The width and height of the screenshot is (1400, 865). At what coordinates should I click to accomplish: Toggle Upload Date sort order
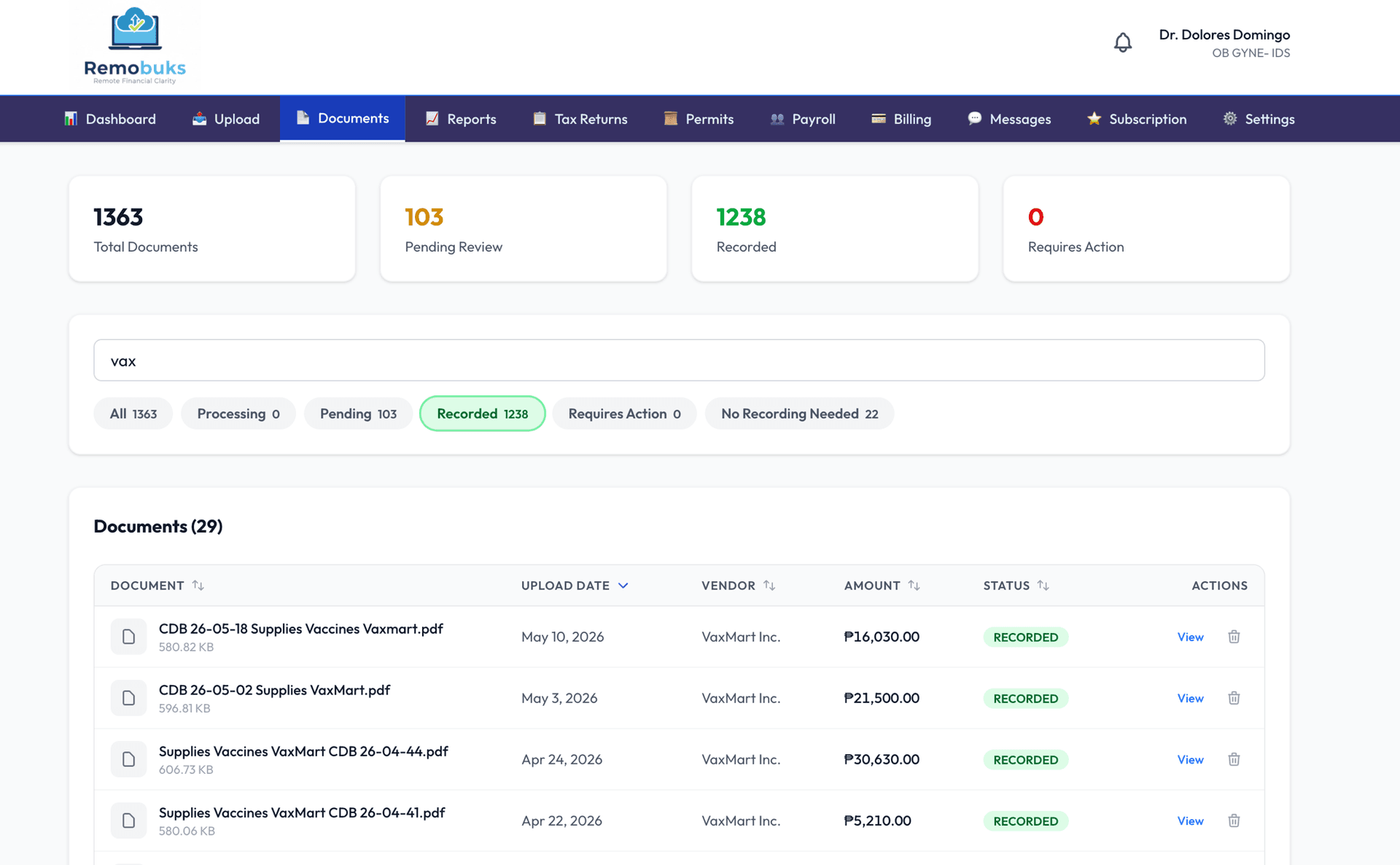tap(575, 586)
